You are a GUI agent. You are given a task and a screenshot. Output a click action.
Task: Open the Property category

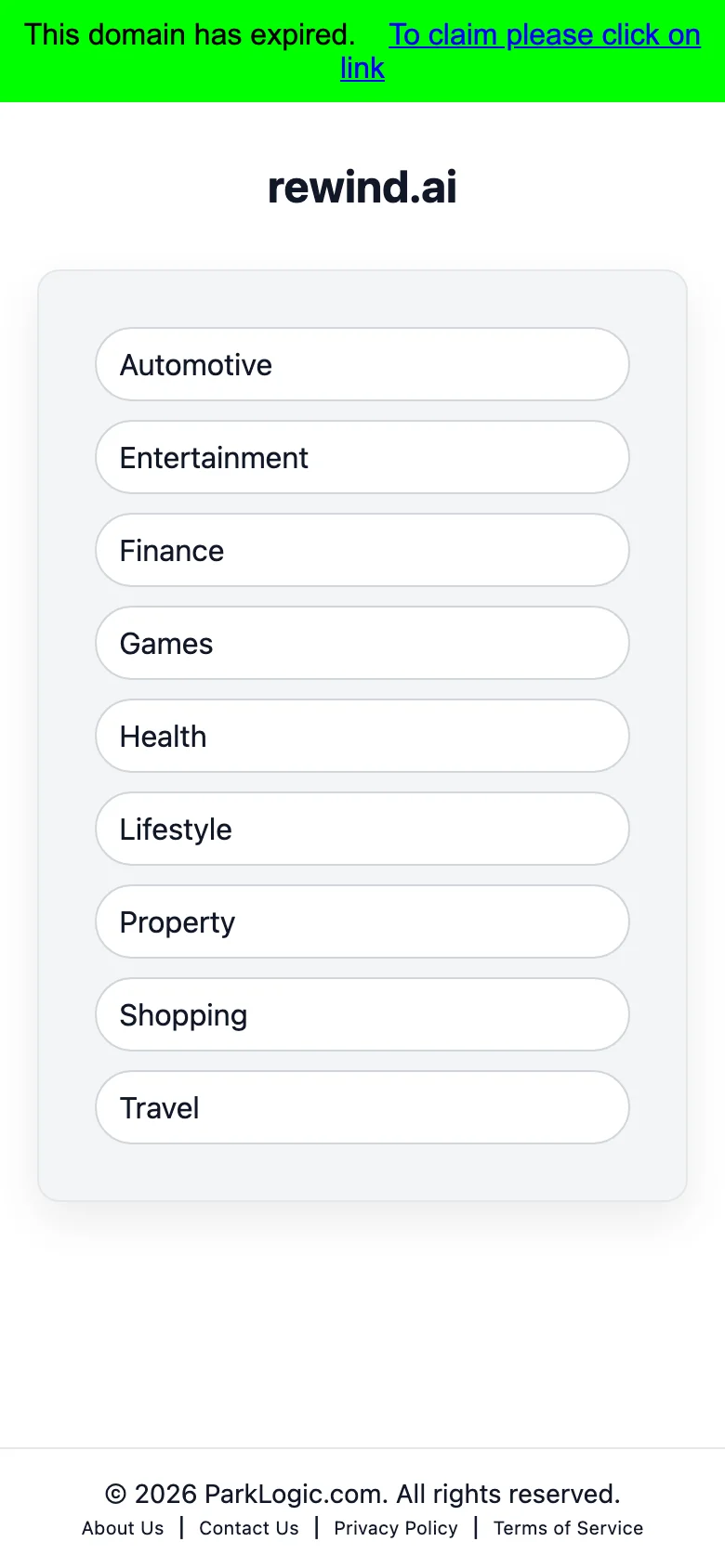(x=362, y=922)
